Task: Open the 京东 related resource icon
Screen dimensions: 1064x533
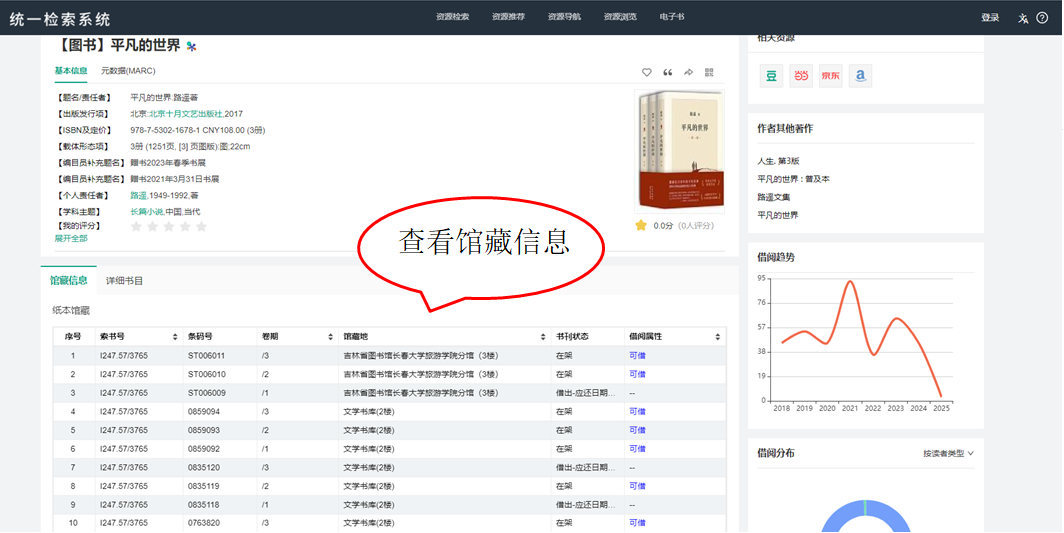Action: 831,76
